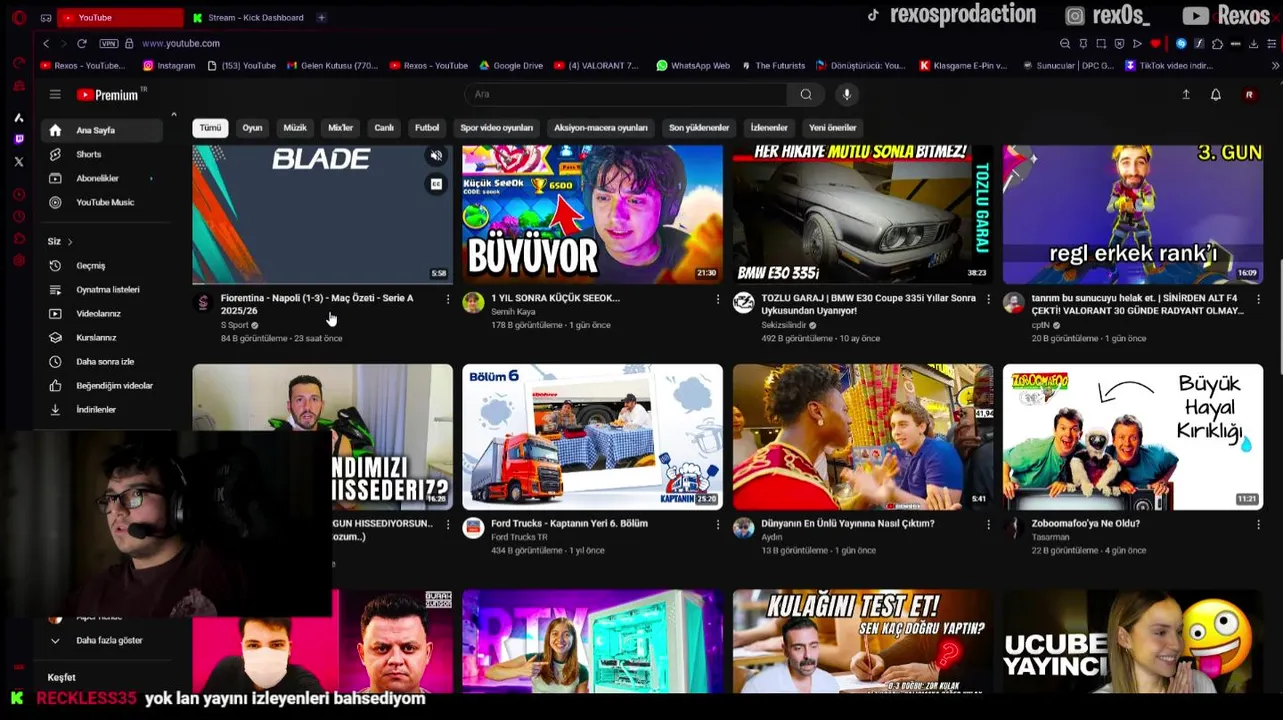Screen dimensions: 1283x720
Task: Toggle the VPN badge in address bar
Action: tap(108, 43)
